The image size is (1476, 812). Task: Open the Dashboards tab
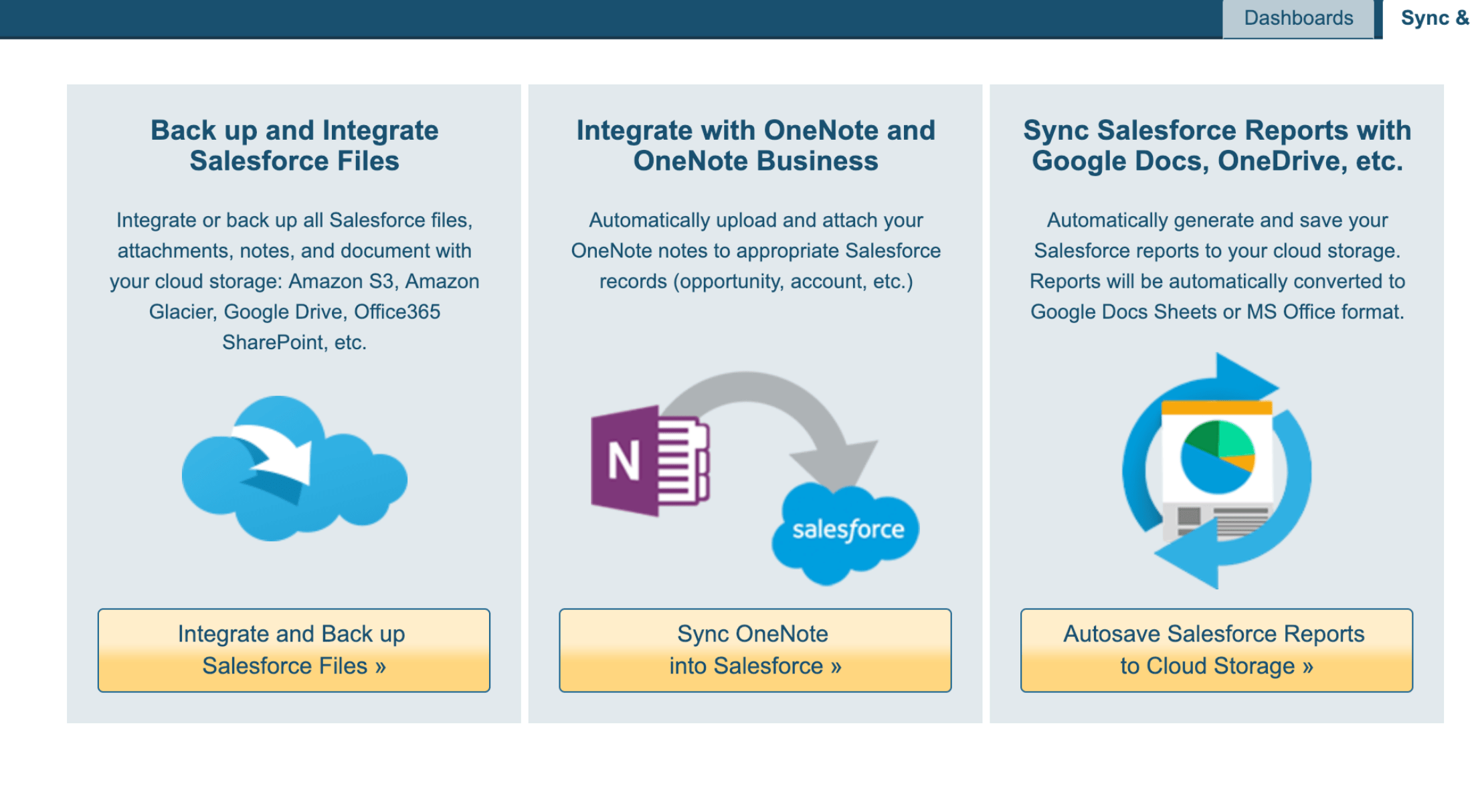pos(1297,18)
